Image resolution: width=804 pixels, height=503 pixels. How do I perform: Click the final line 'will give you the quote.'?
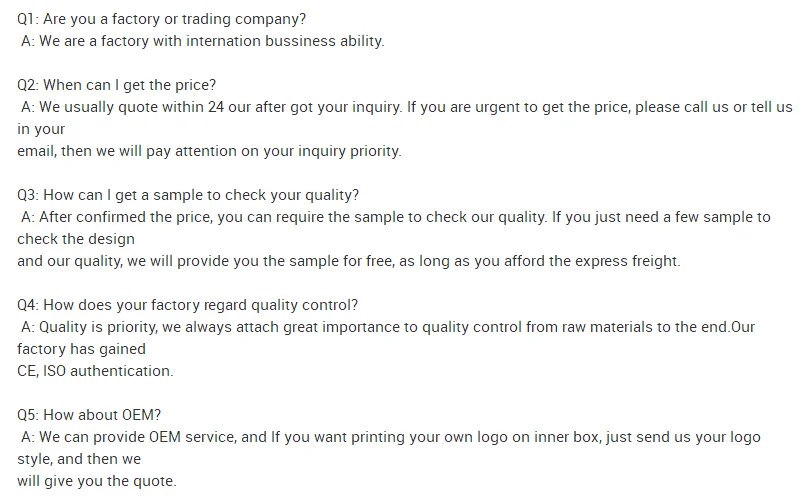96,481
